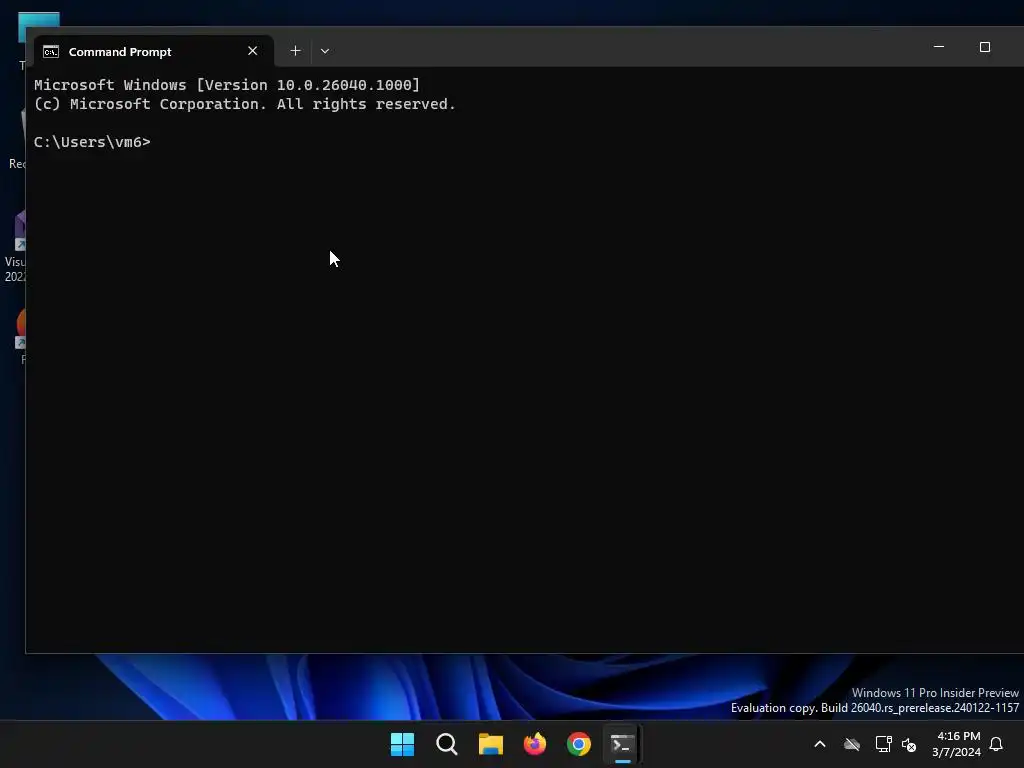The height and width of the screenshot is (768, 1024).
Task: Launch File Explorer from the taskbar
Action: pyautogui.click(x=490, y=744)
